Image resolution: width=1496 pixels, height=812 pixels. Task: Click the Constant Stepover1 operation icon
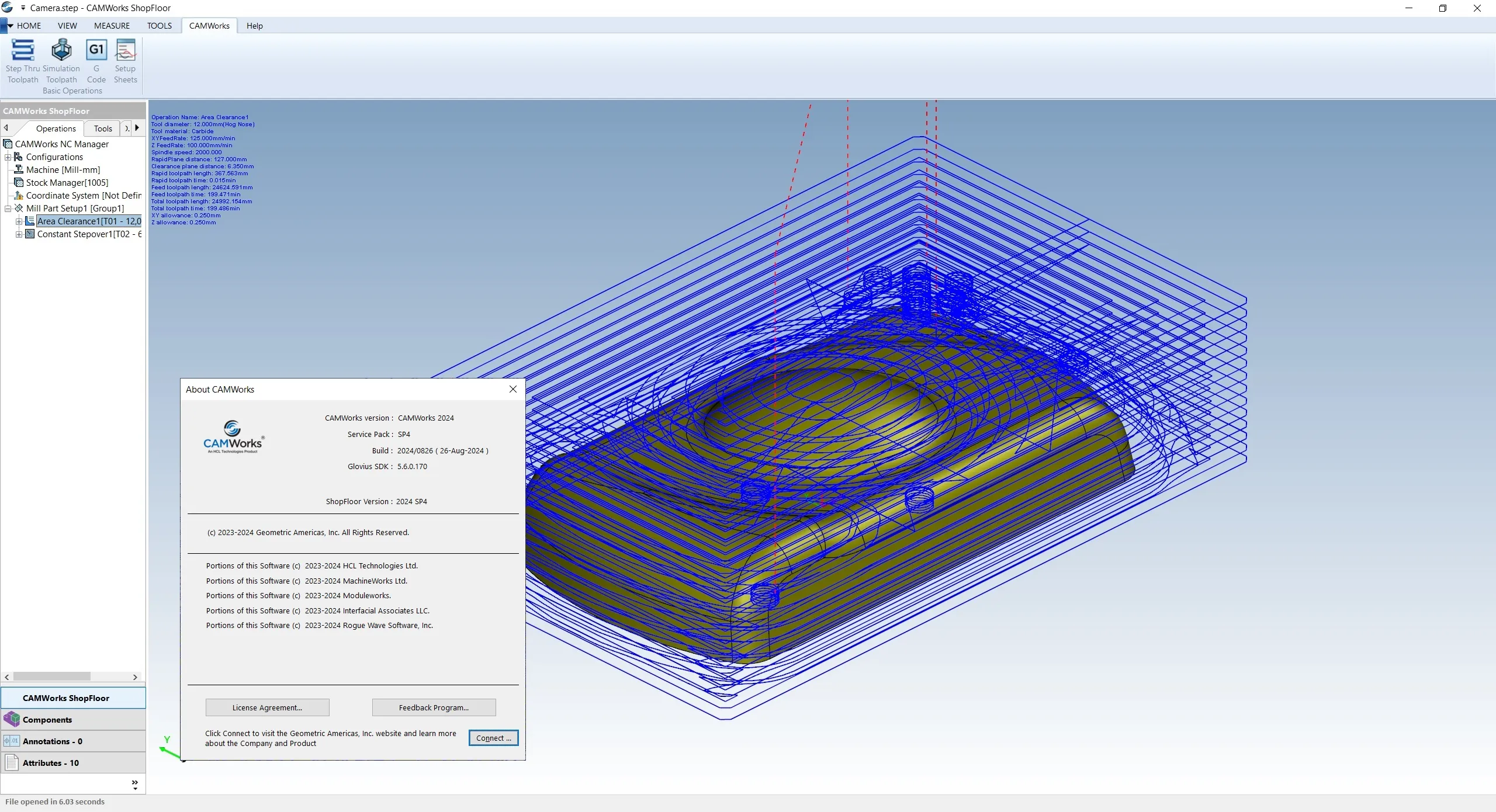pyautogui.click(x=30, y=234)
